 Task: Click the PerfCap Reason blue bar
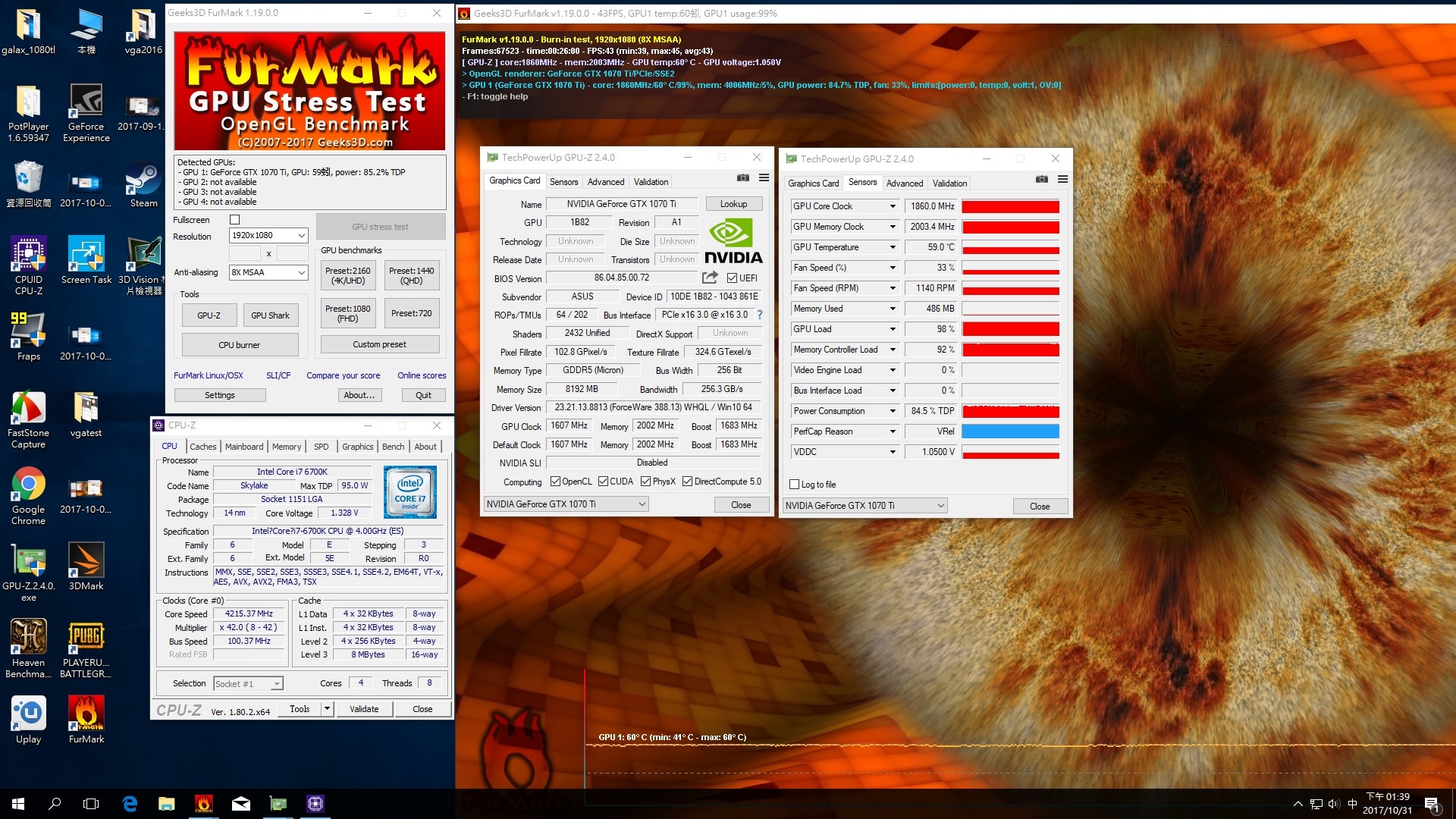click(1010, 431)
